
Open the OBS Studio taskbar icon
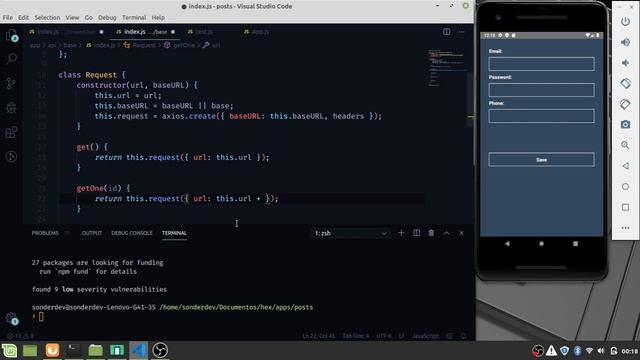point(160,350)
